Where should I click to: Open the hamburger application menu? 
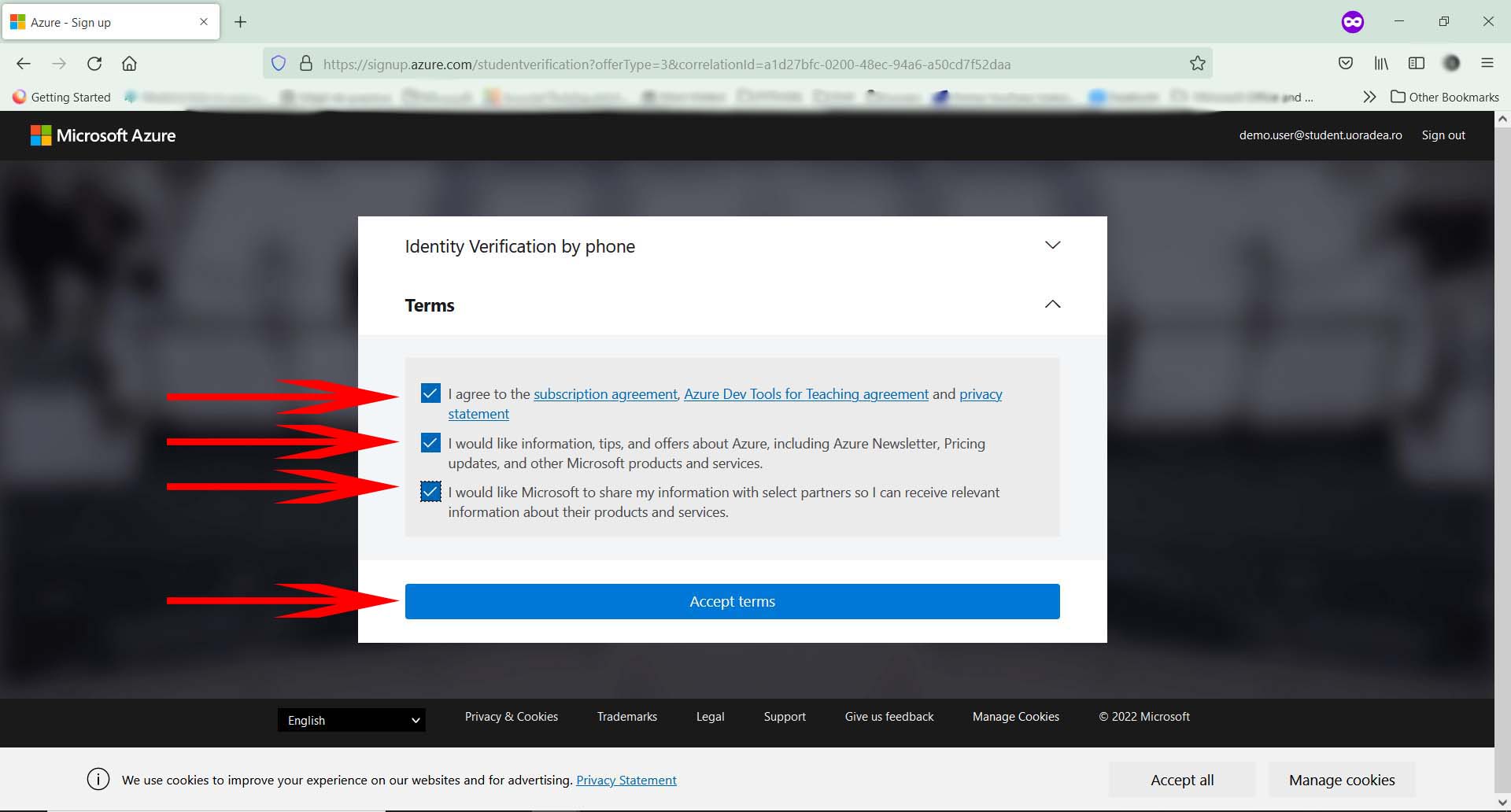point(1487,63)
